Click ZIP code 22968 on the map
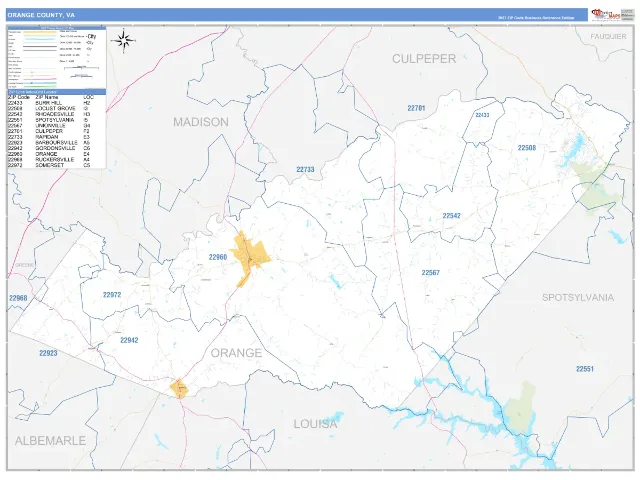Screen dimensions: 640x480 pyautogui.click(x=18, y=298)
